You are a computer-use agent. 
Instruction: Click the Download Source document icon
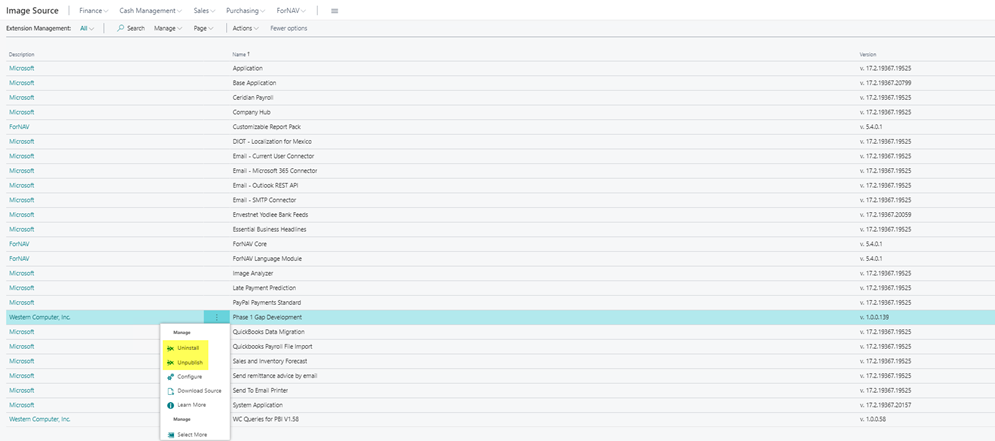tap(170, 391)
